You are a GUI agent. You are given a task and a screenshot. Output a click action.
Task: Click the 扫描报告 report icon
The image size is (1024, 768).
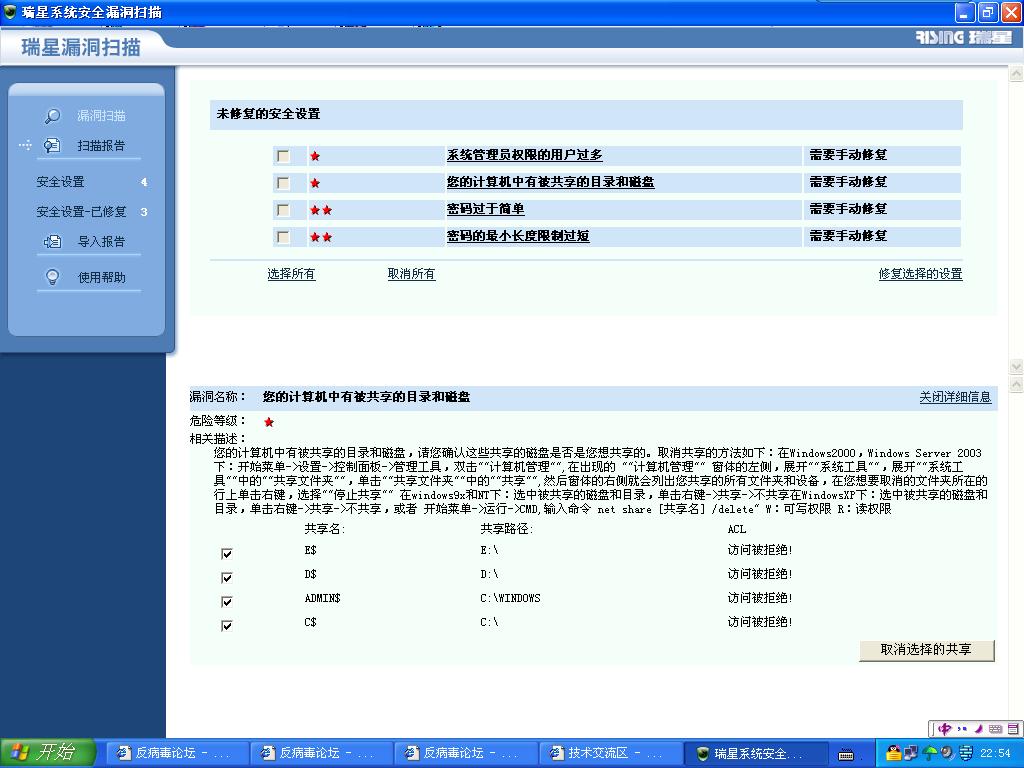coord(52,145)
